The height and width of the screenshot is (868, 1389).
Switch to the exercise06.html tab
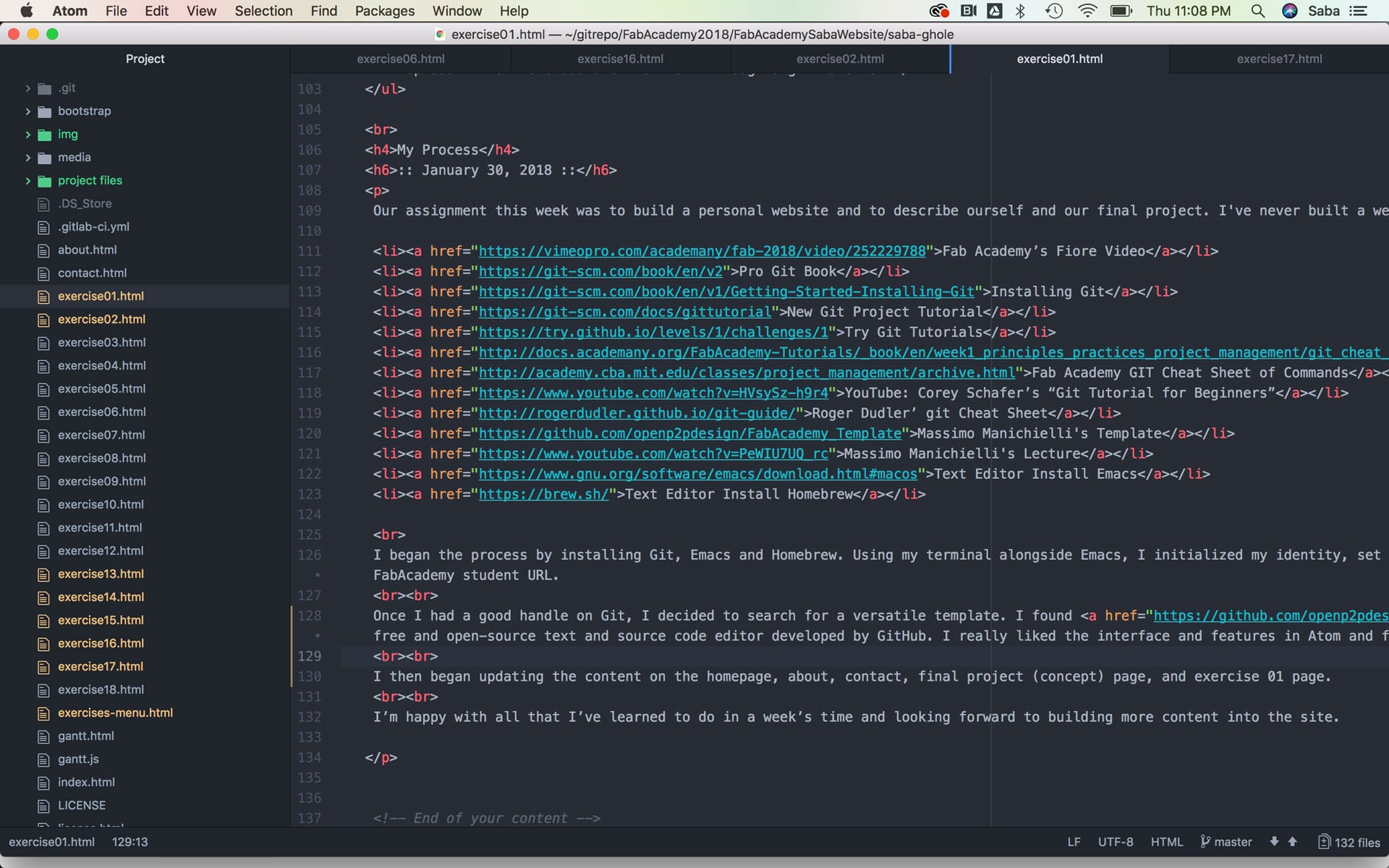401,59
